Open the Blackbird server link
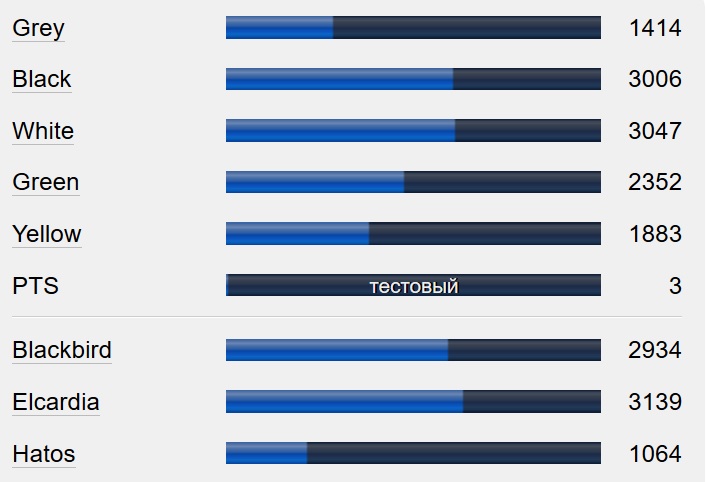 click(x=62, y=350)
